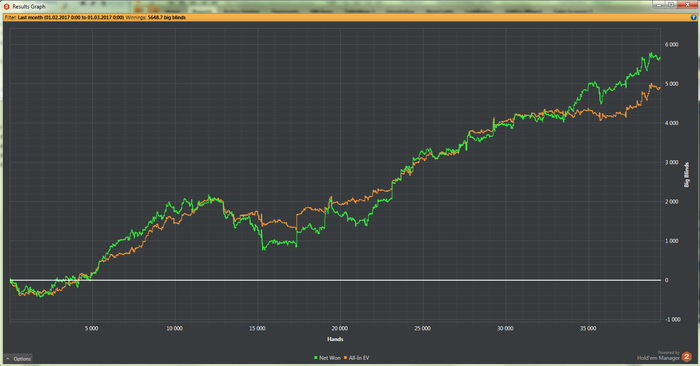The width and height of the screenshot is (700, 366).
Task: Click the '5 000' y-axis label
Action: pyautogui.click(x=671, y=84)
